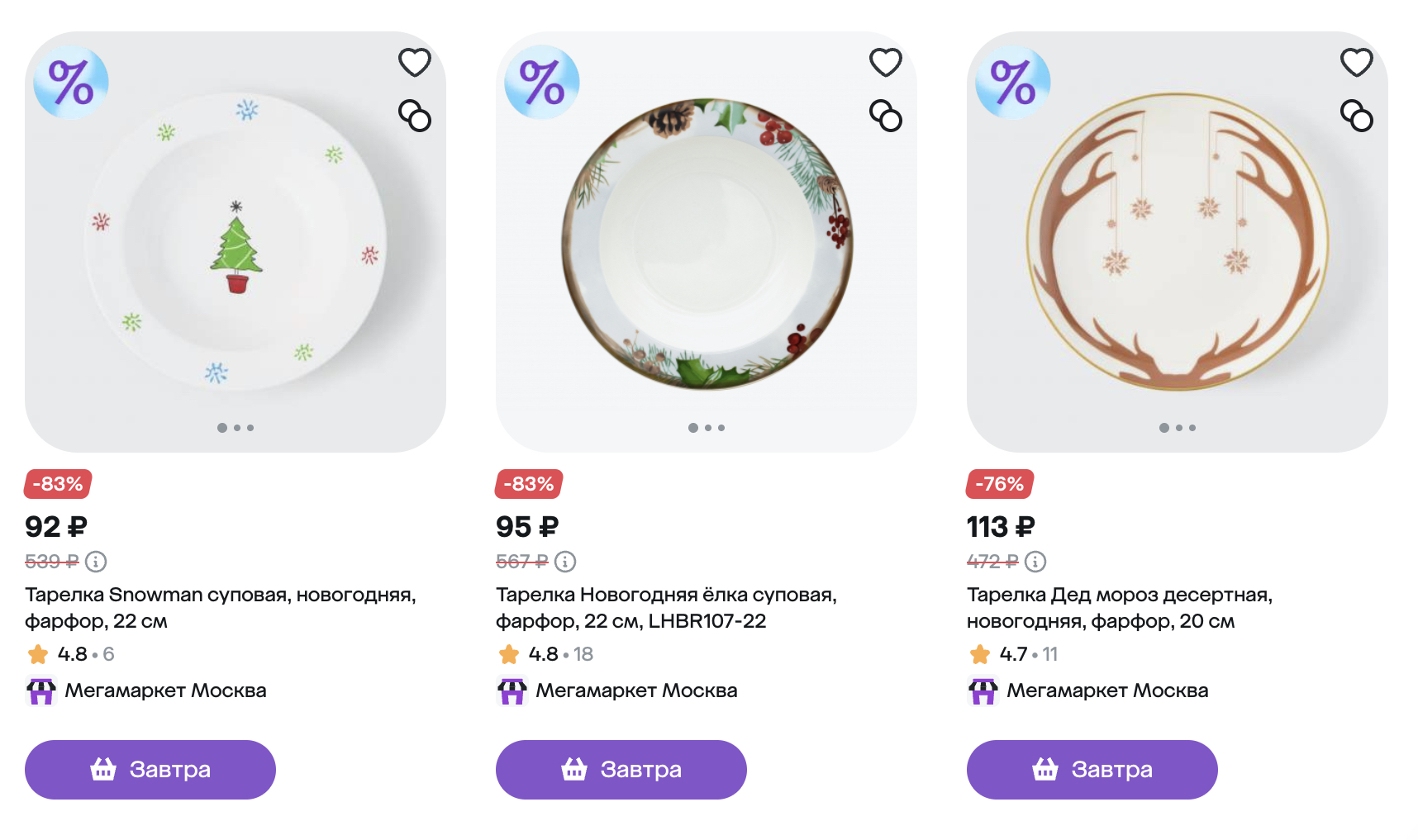This screenshot has width=1418, height=840.
Task: Open 4.8 rating with 18 reviews
Action: tap(546, 654)
